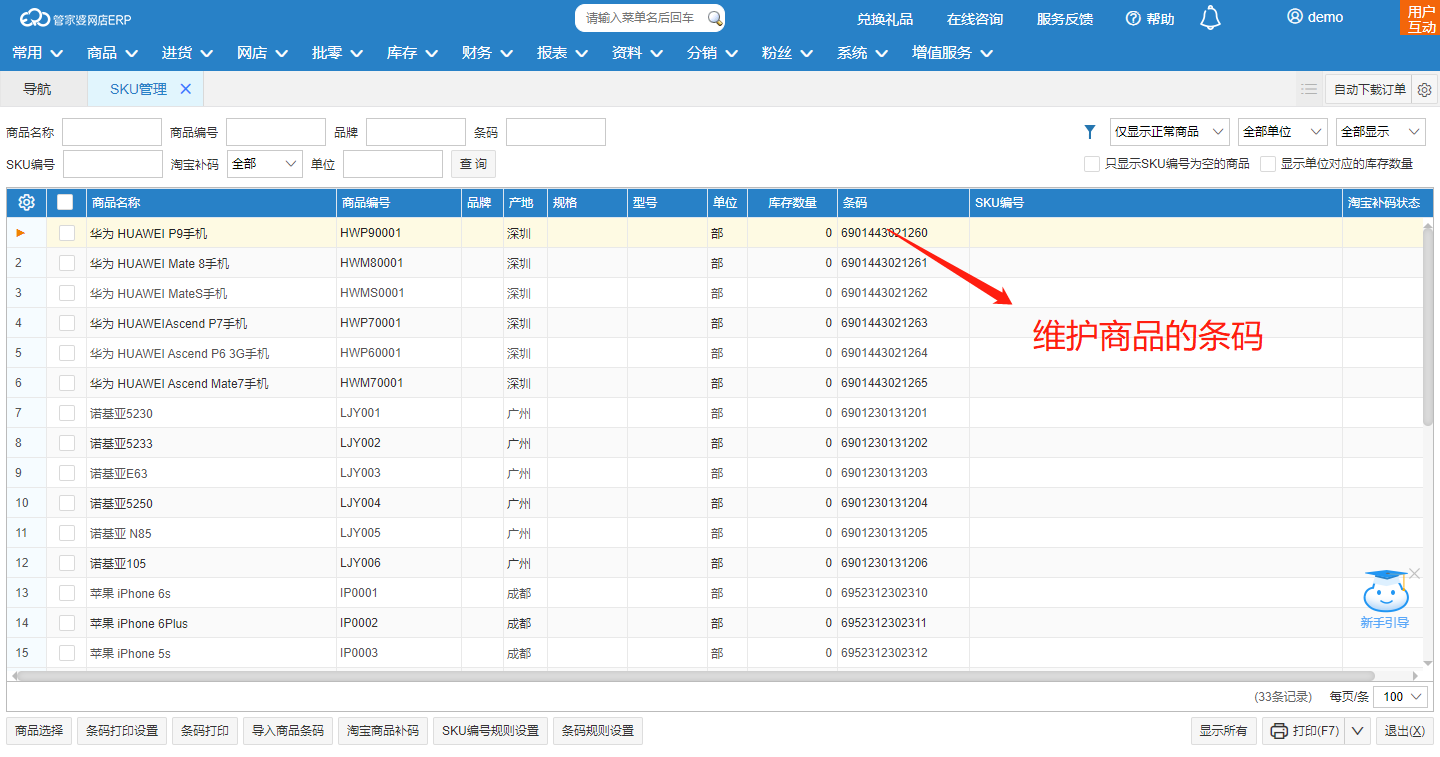Dismiss the 新手引导 mascot with its X

tap(1414, 573)
